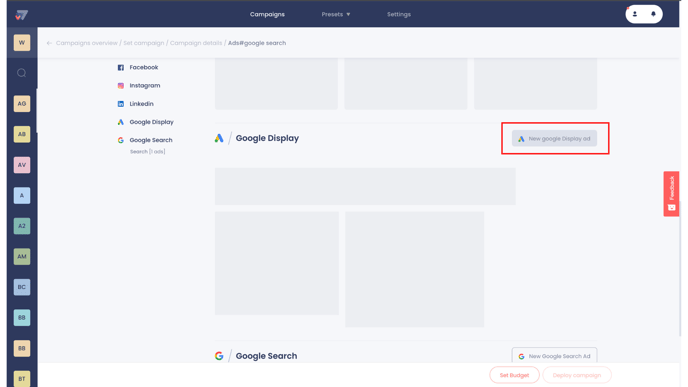Viewport: 688px width, 387px height.
Task: Open the Set Budget button
Action: [x=514, y=375]
